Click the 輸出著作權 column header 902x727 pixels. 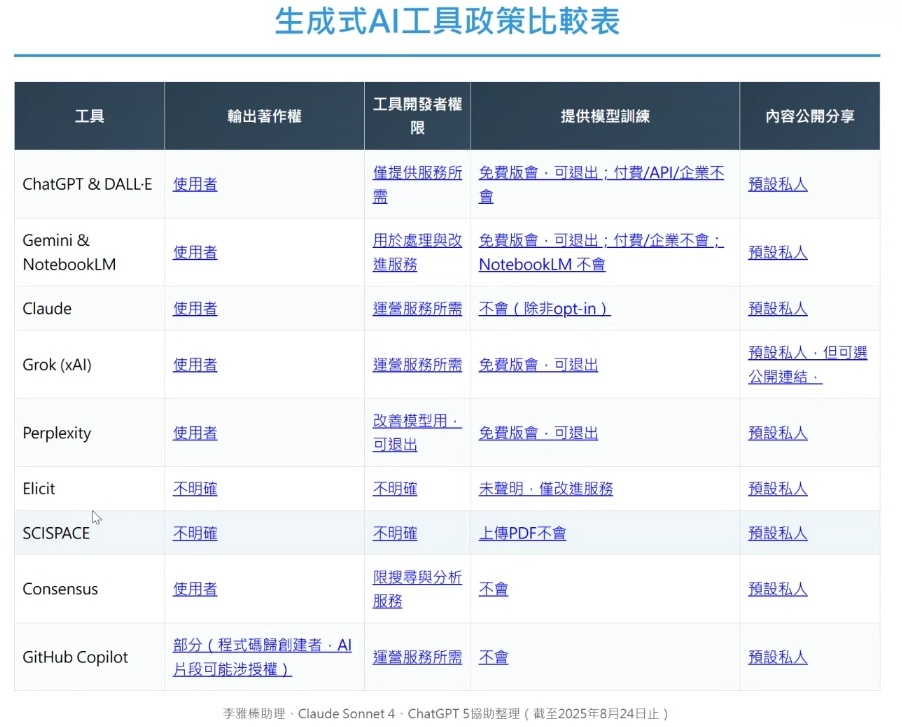264,116
